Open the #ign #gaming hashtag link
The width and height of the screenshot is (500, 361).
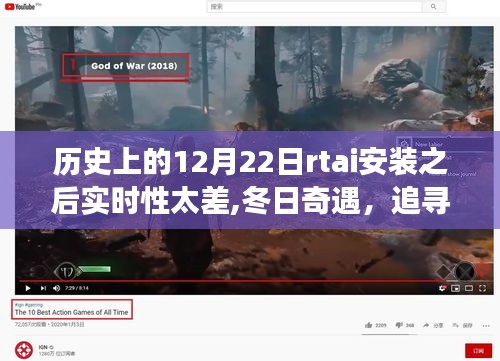pos(29,305)
